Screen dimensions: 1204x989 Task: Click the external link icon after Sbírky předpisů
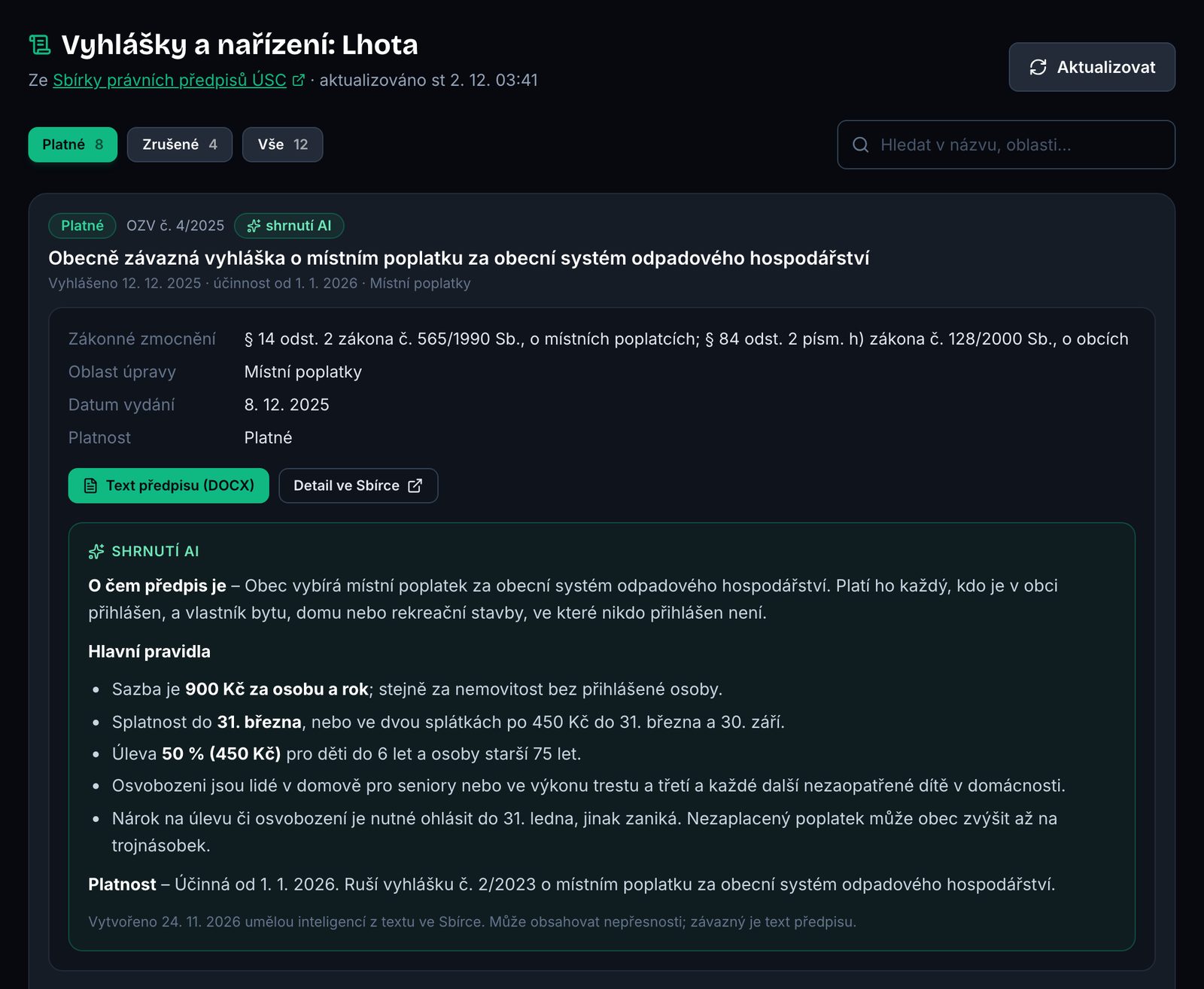pos(298,80)
